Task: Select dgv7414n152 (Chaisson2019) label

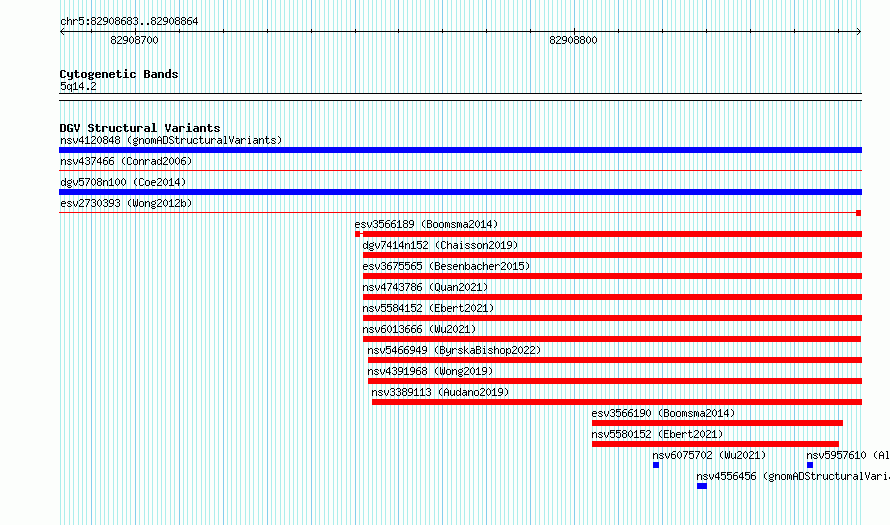Action: 440,245
